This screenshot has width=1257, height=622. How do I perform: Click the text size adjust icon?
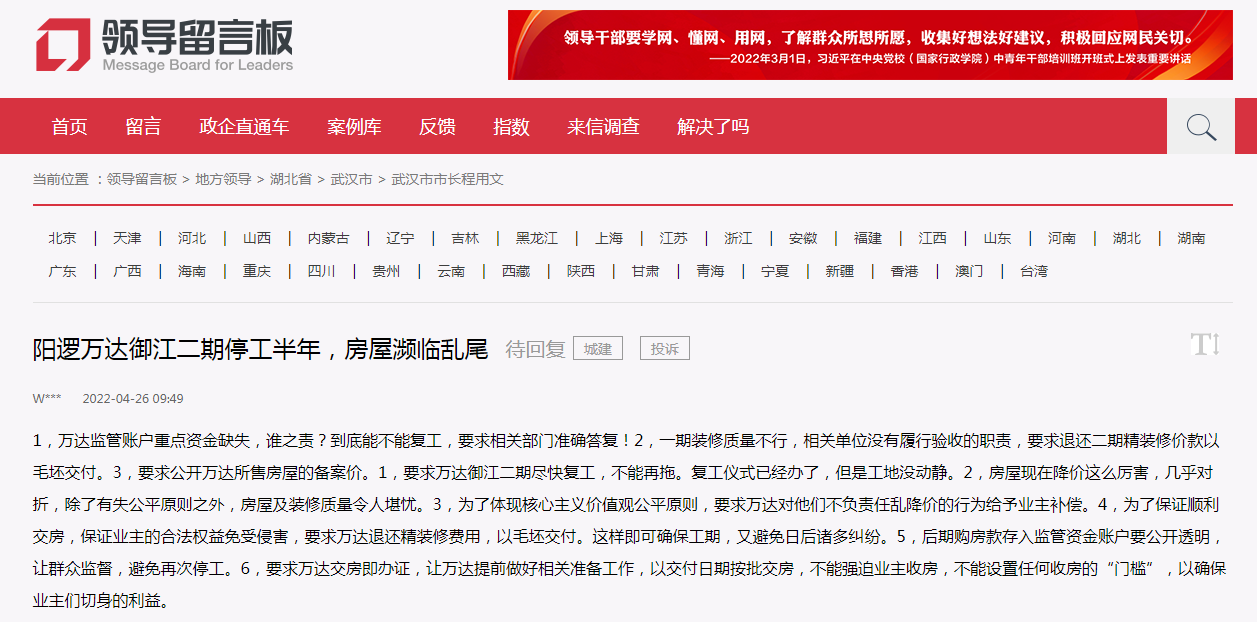tap(1204, 345)
